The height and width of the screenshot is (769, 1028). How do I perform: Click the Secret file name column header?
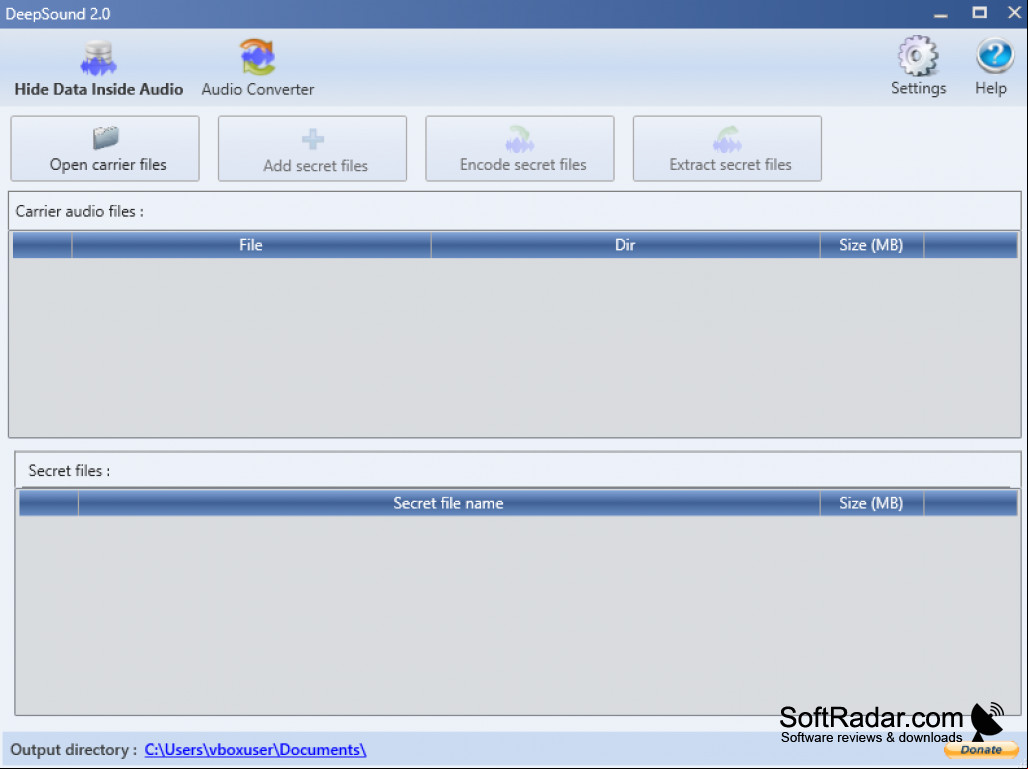pos(448,503)
